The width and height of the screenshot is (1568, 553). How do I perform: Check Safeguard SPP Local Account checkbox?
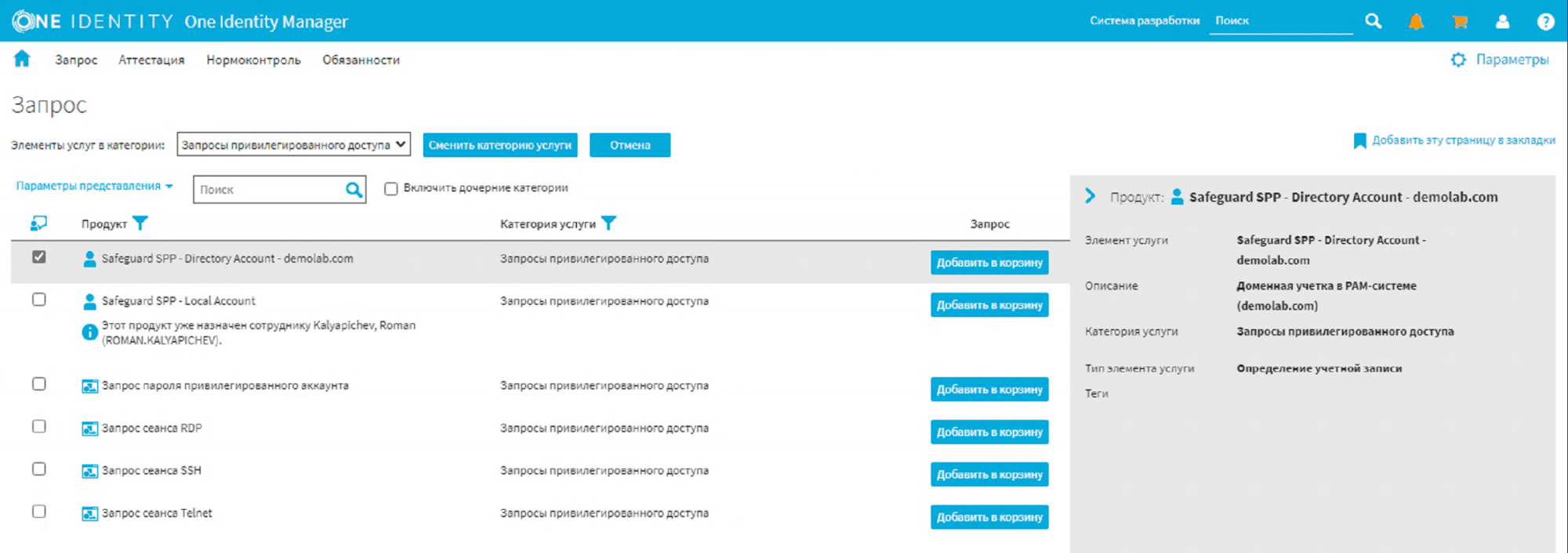(x=38, y=300)
